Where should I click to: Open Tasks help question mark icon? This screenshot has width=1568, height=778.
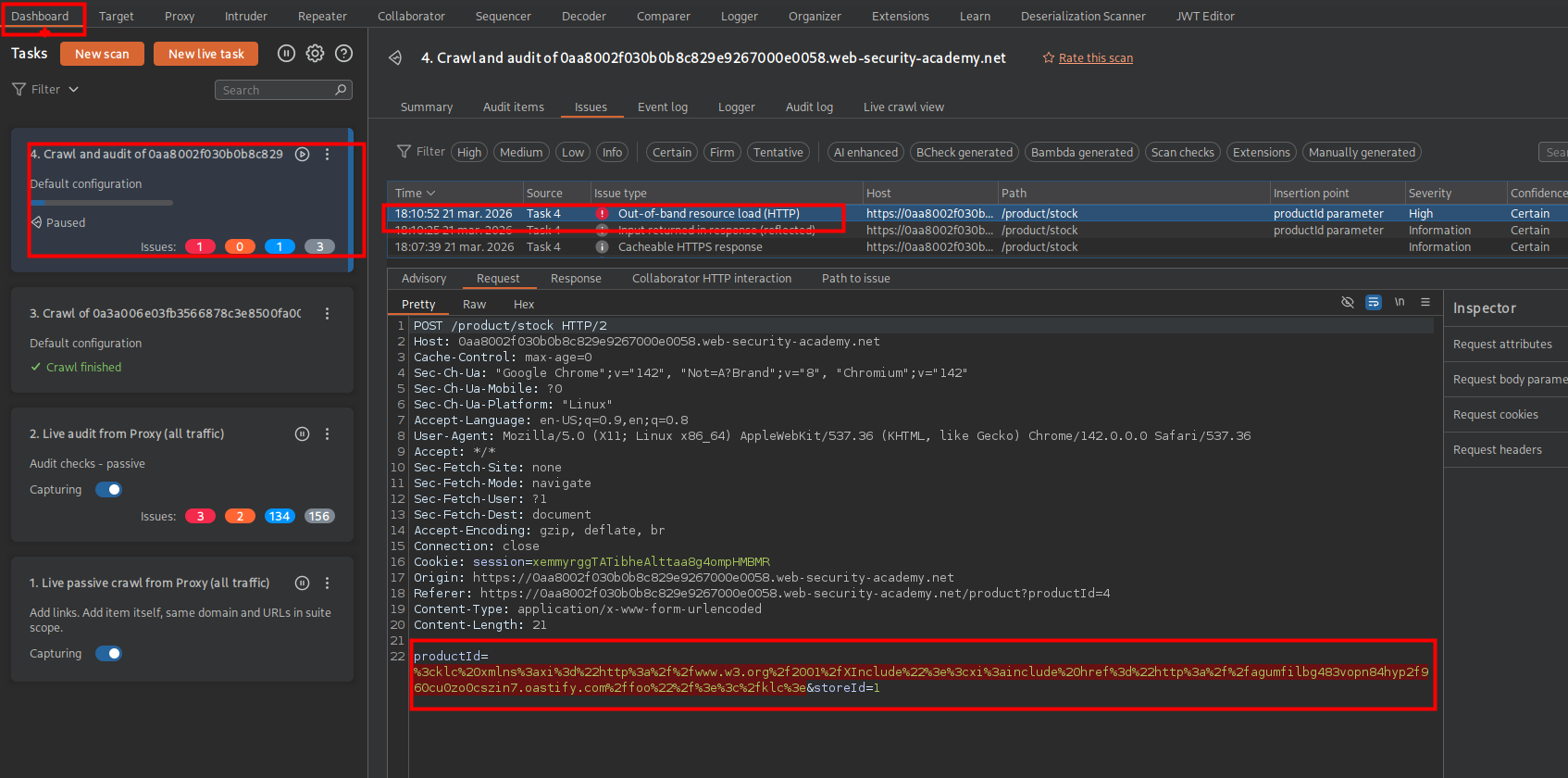343,54
